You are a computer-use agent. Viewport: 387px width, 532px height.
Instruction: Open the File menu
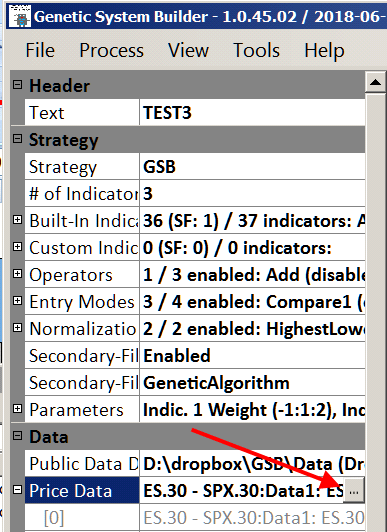point(40,50)
